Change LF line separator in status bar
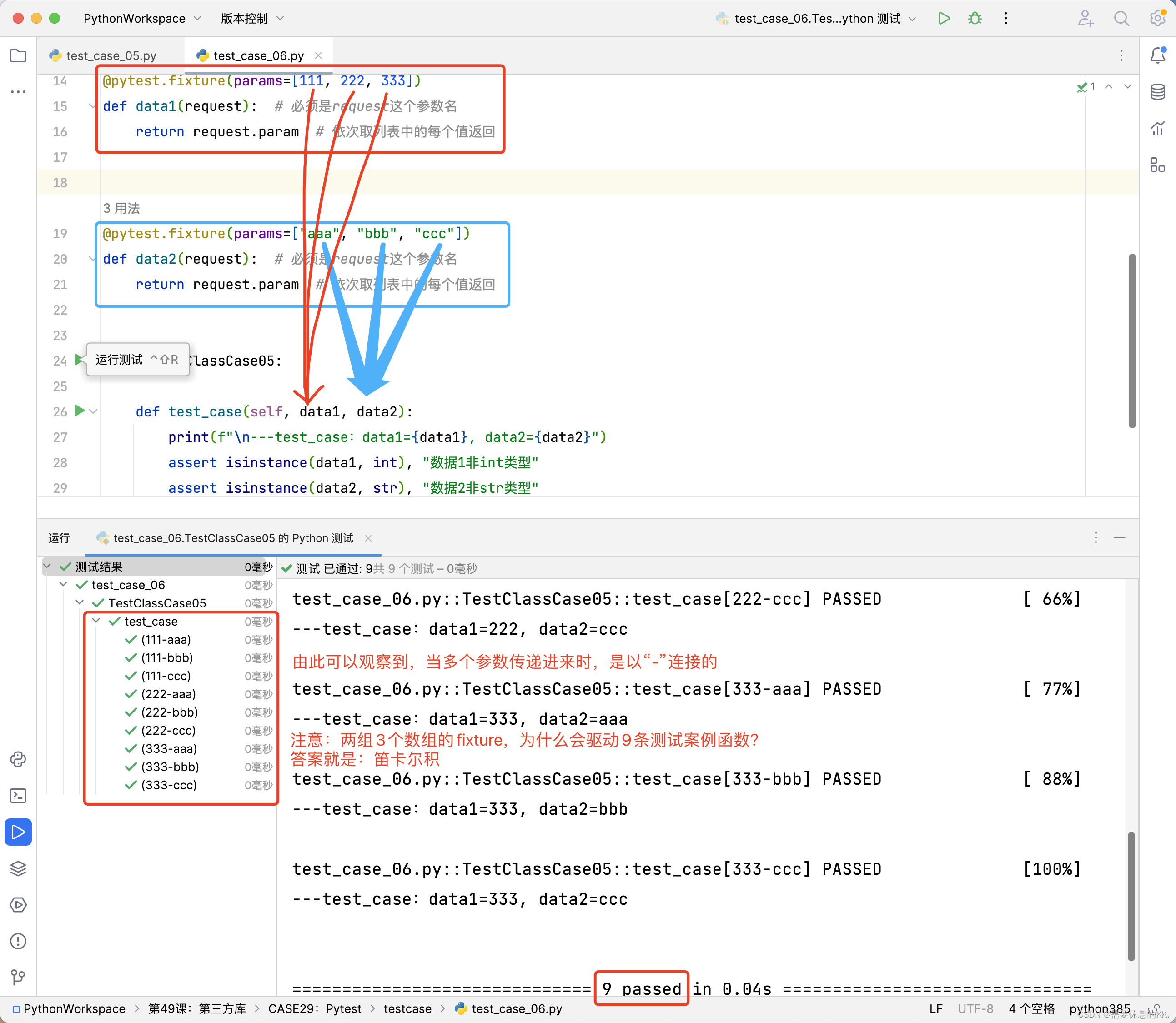This screenshot has width=1176, height=1023. coord(936,1009)
